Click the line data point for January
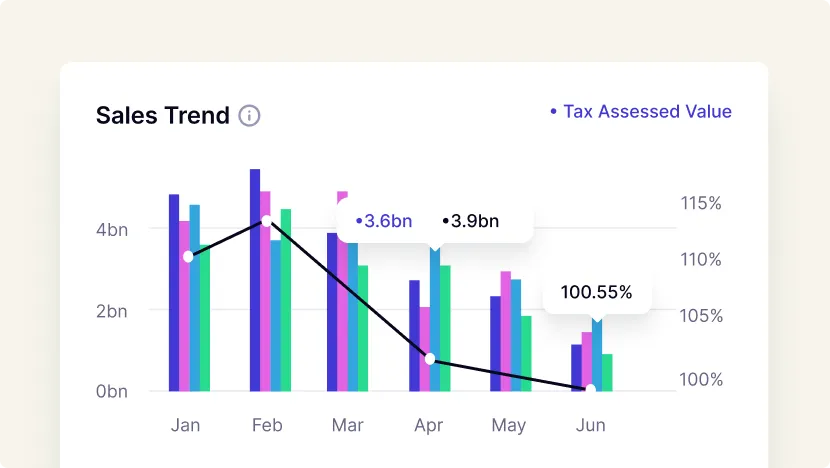This screenshot has width=830, height=468. click(188, 257)
